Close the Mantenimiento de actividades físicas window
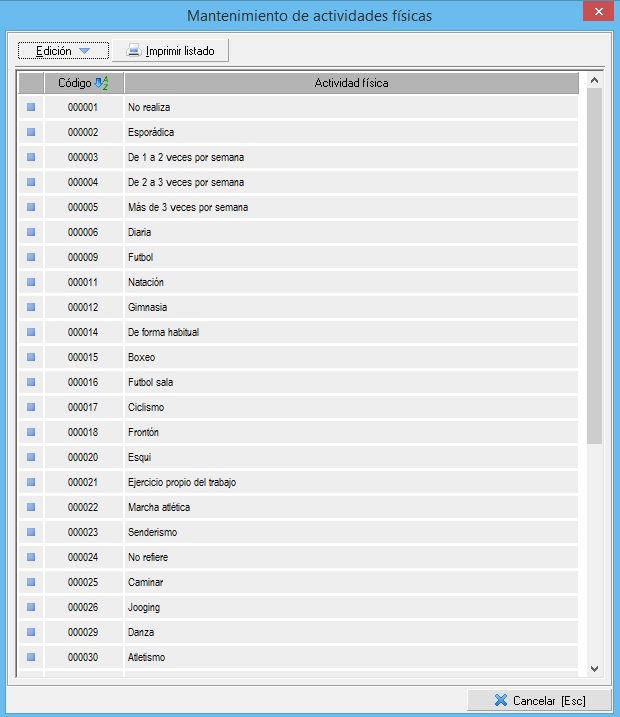 [x=597, y=12]
